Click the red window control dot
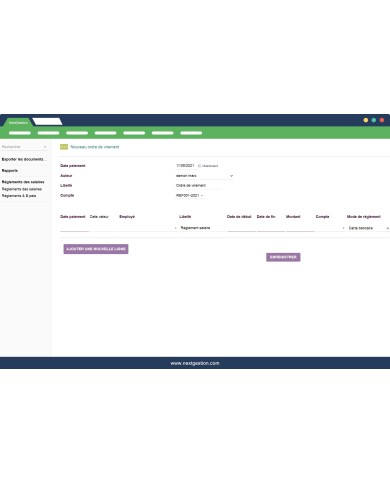390x484 pixels. tap(382, 120)
